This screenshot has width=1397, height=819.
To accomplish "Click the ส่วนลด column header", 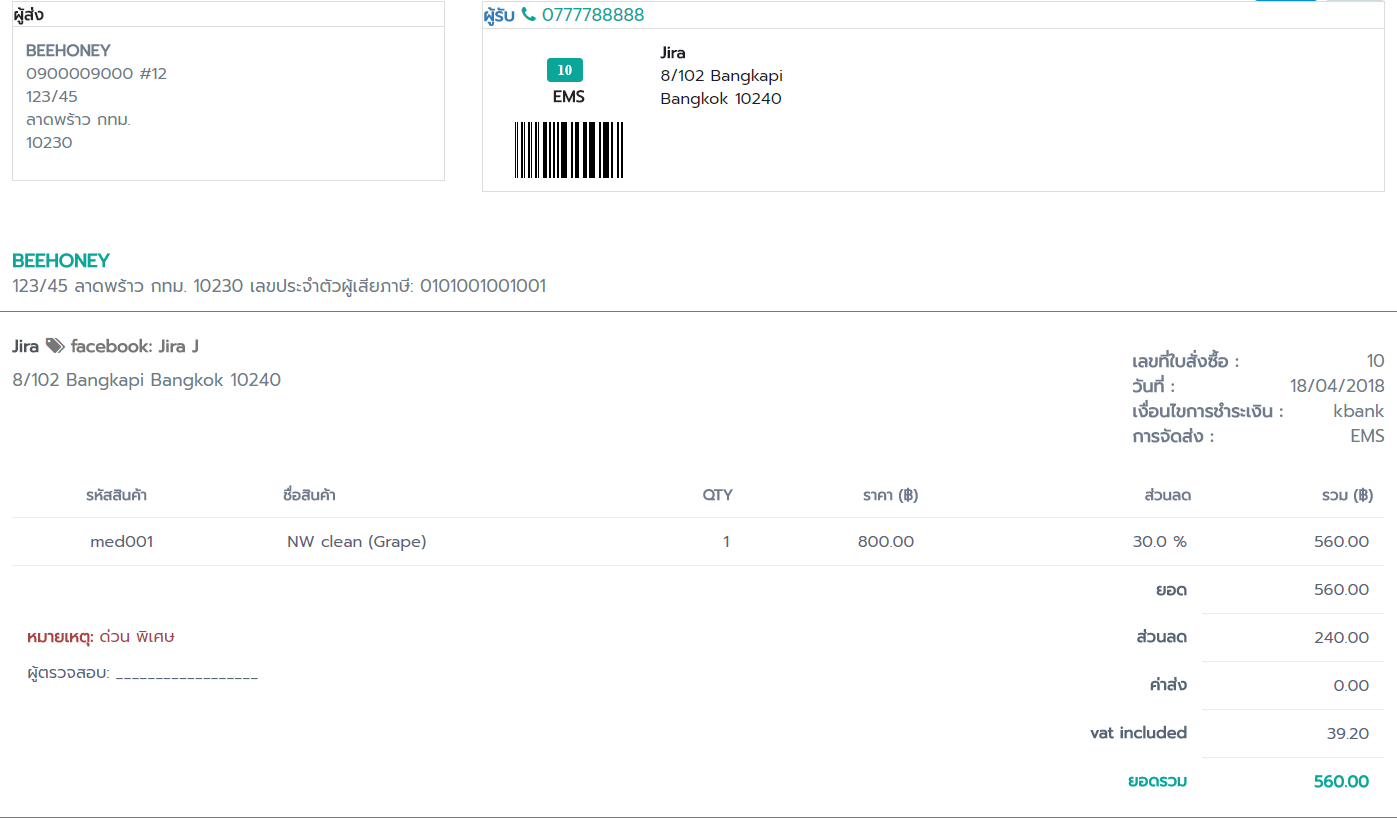I will (1167, 495).
